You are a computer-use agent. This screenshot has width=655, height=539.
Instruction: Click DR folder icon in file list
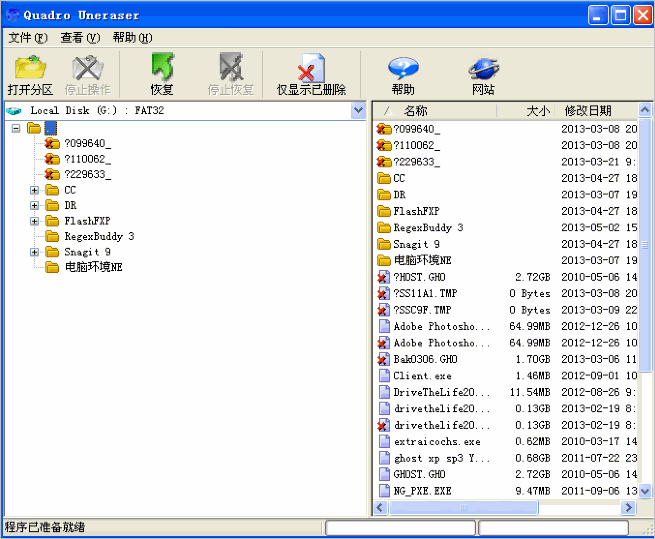[383, 195]
